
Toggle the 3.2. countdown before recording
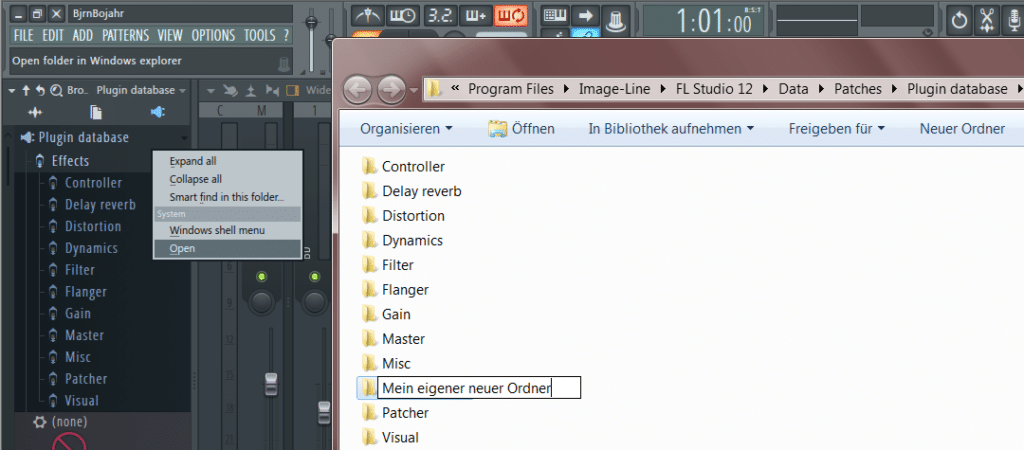(x=440, y=15)
